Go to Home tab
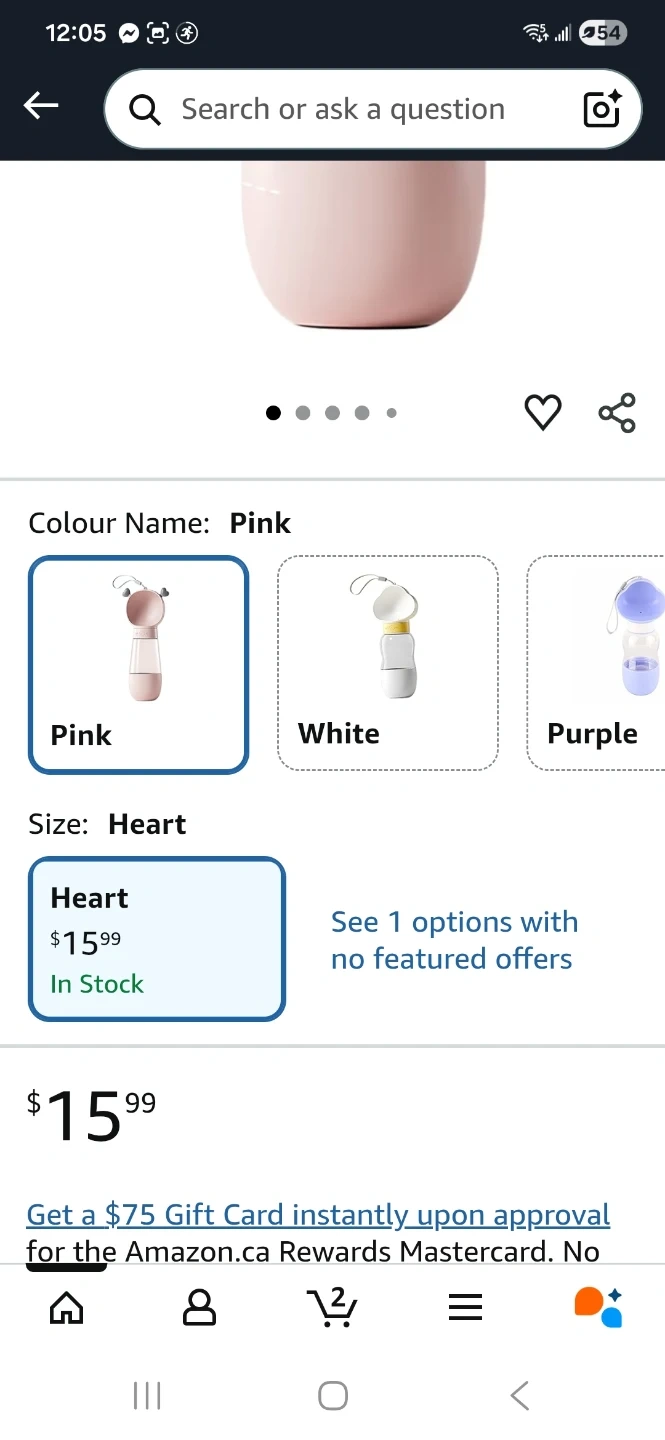This screenshot has width=665, height=1440. 66,1306
